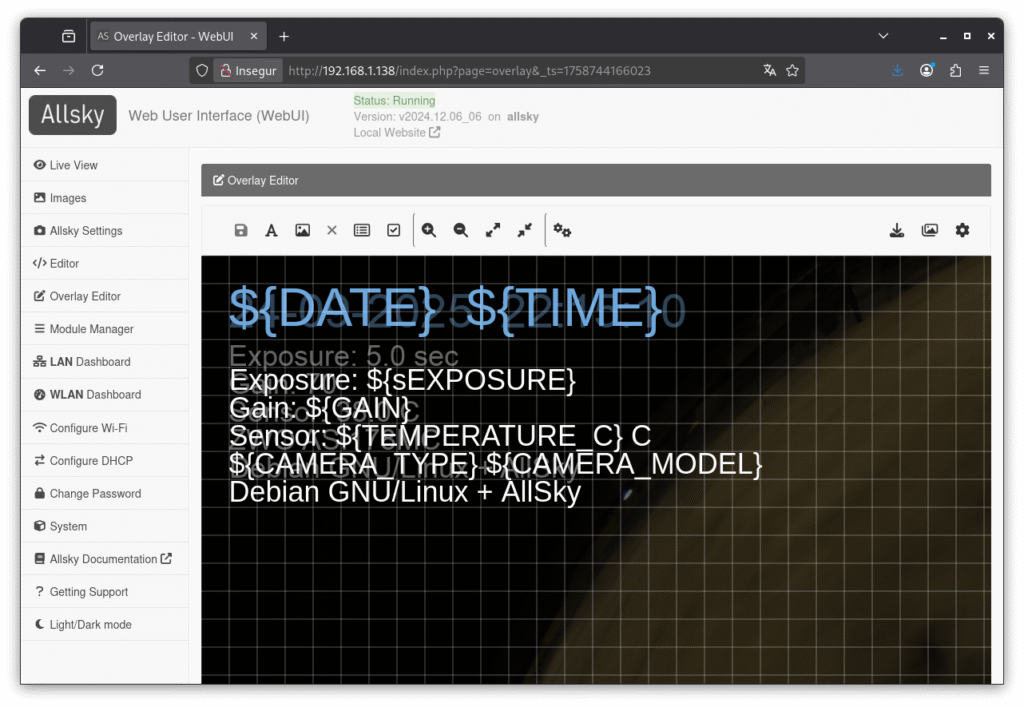
Task: Click the save overlay icon
Action: click(x=241, y=230)
